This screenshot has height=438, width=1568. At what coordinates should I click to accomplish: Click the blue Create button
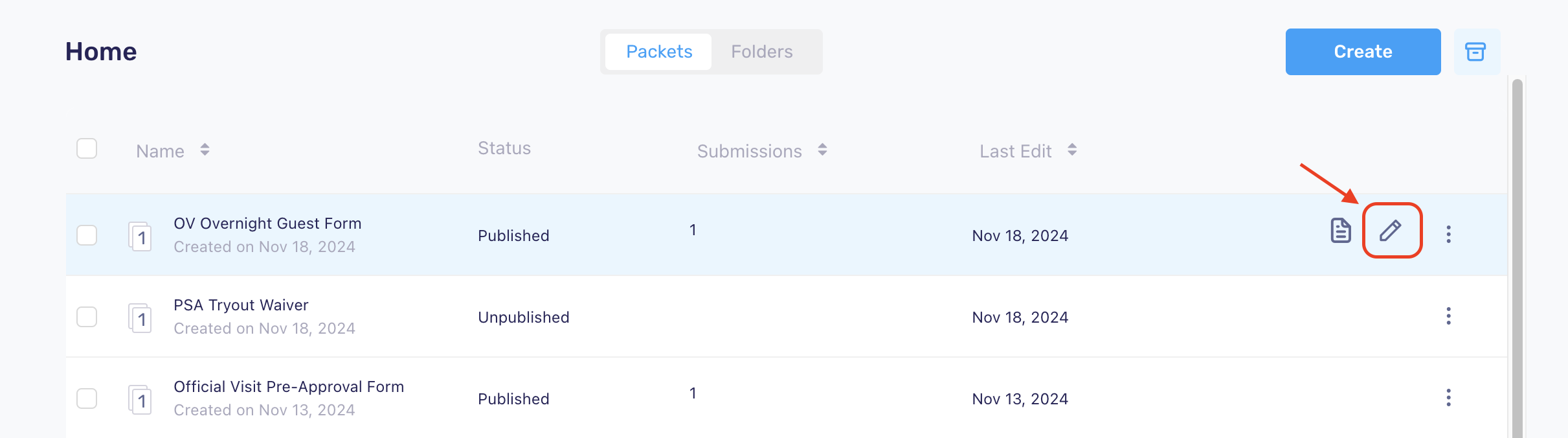coord(1363,52)
